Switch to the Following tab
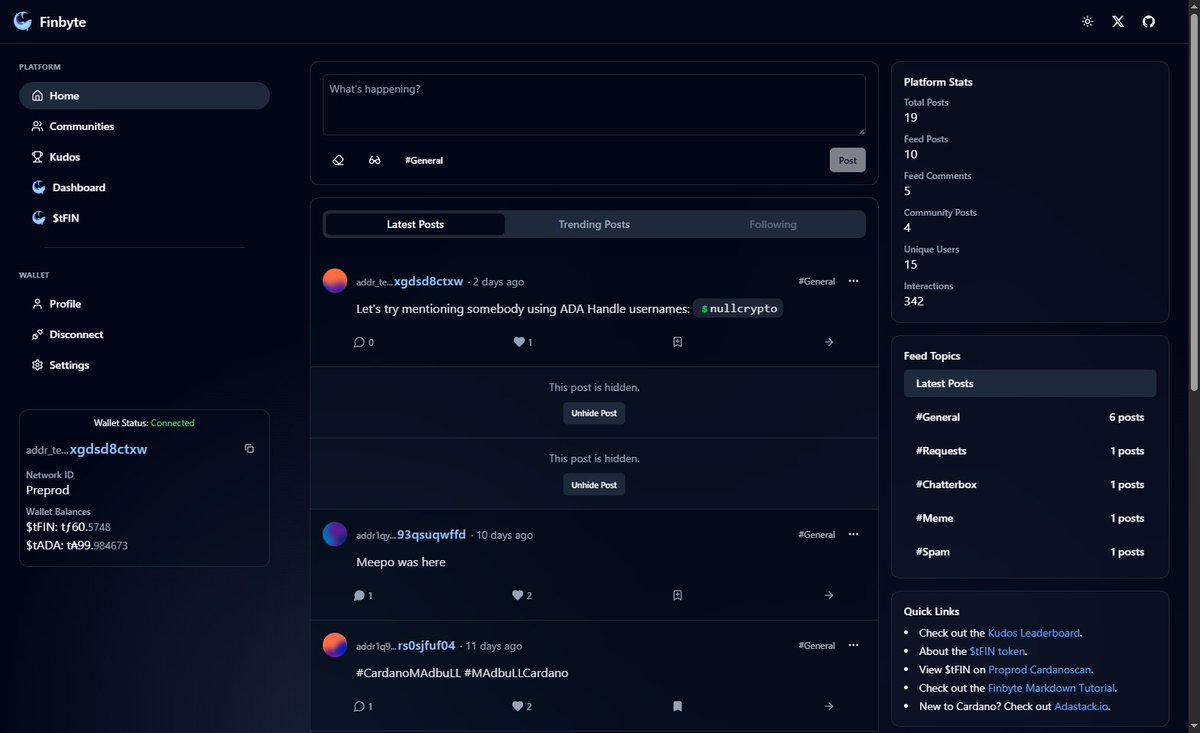The width and height of the screenshot is (1200, 733). click(773, 224)
